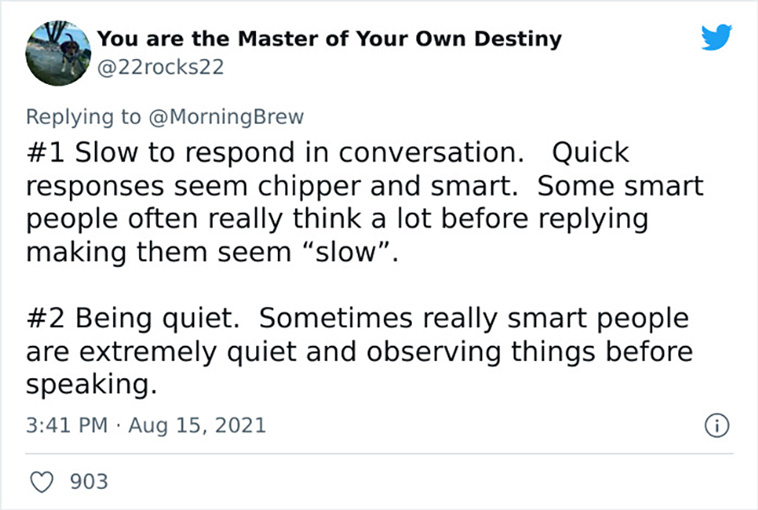Image resolution: width=758 pixels, height=510 pixels.
Task: Click the quoted word “slow”
Action: 346,252
